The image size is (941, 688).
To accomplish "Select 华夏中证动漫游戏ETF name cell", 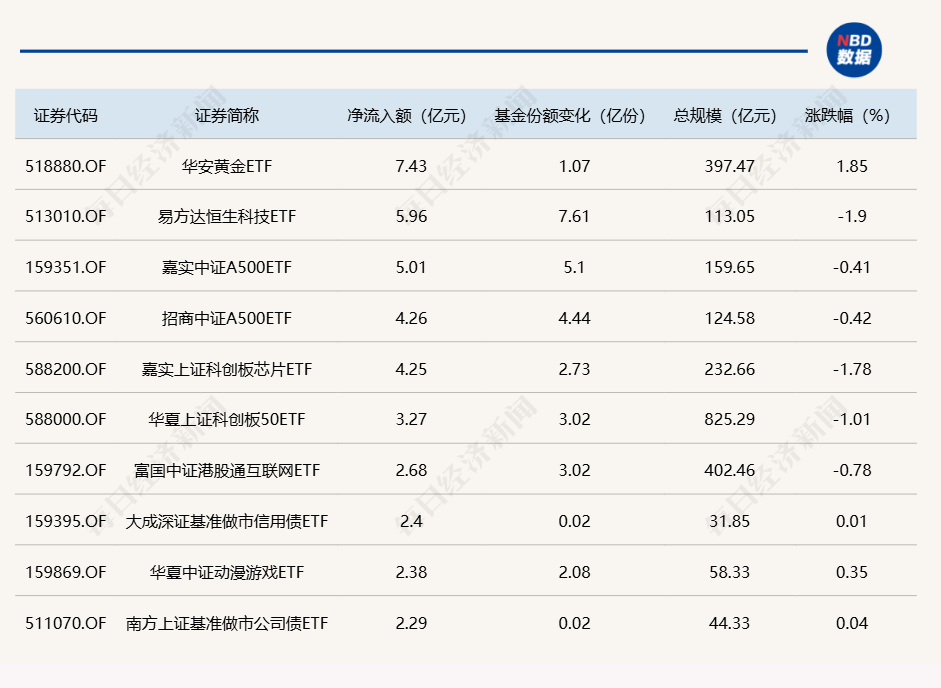I will pyautogui.click(x=227, y=572).
